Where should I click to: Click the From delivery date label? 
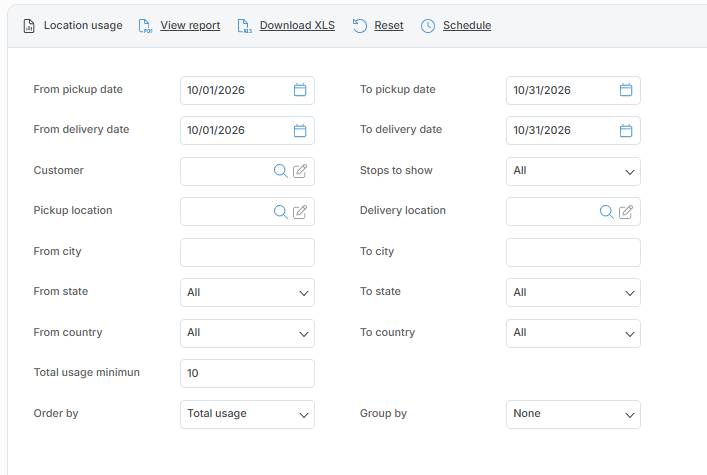point(81,129)
